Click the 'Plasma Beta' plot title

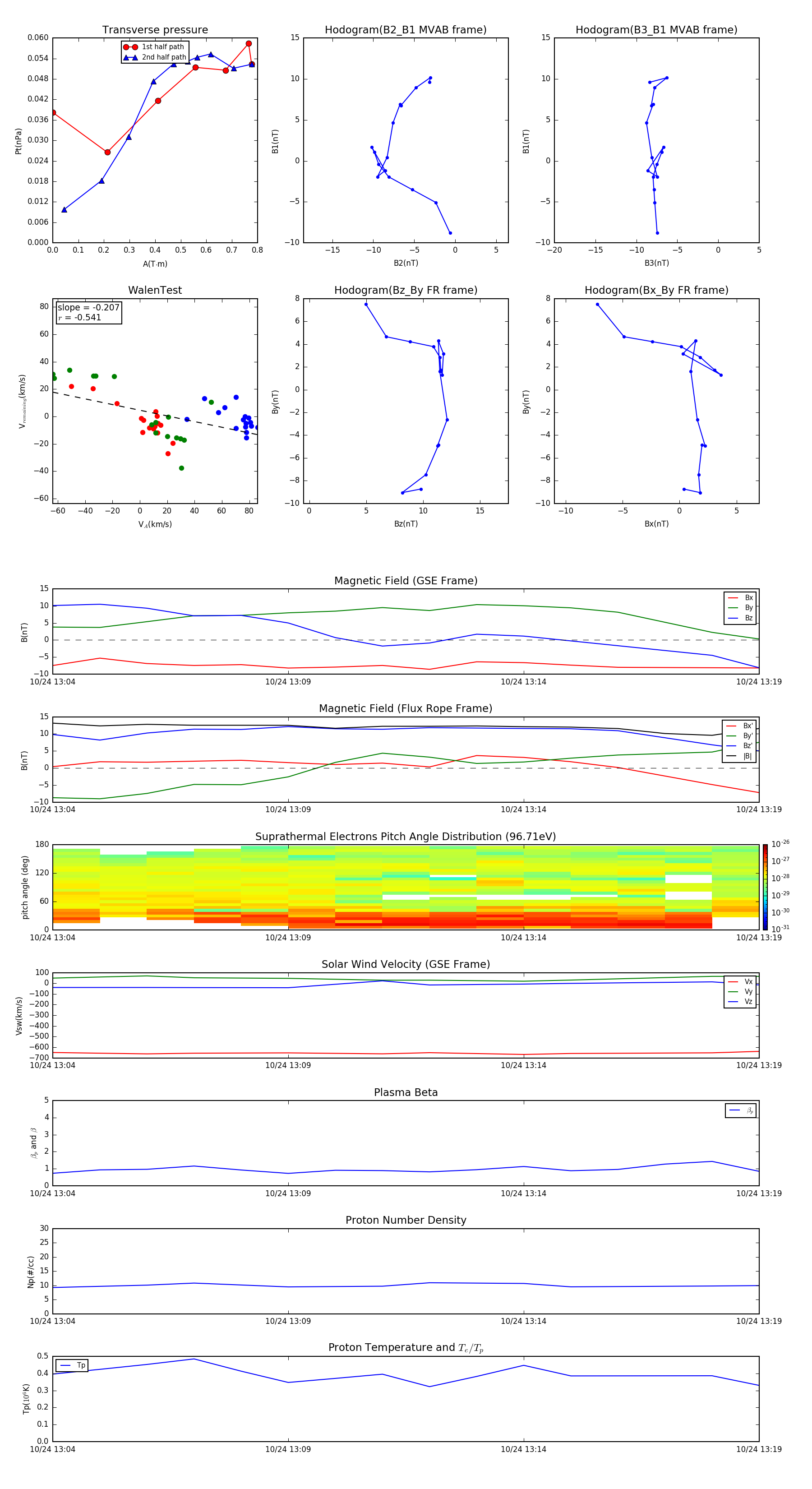click(406, 1092)
